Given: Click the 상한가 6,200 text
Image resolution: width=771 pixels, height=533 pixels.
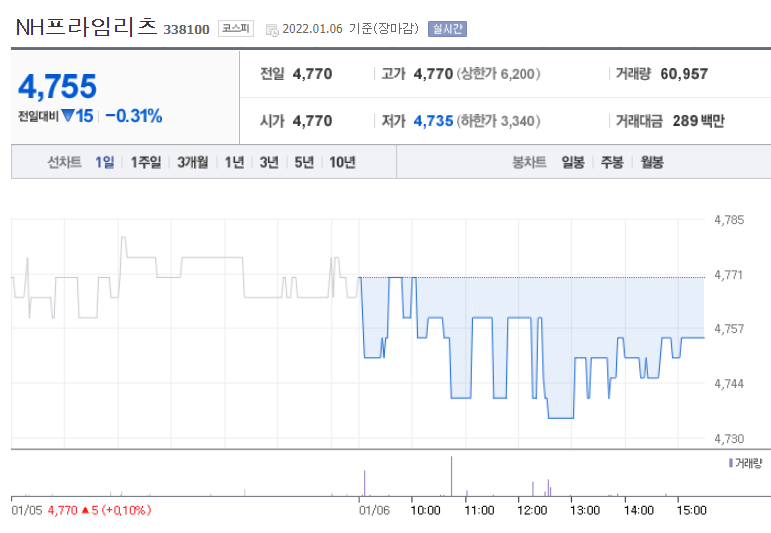Looking at the screenshot, I should [499, 74].
